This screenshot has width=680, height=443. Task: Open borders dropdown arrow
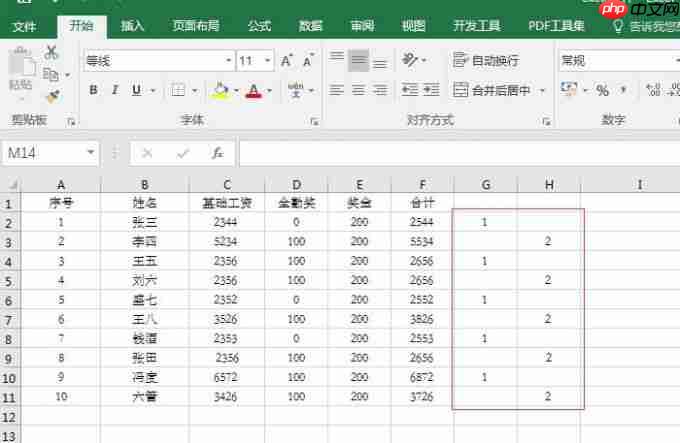[x=195, y=91]
